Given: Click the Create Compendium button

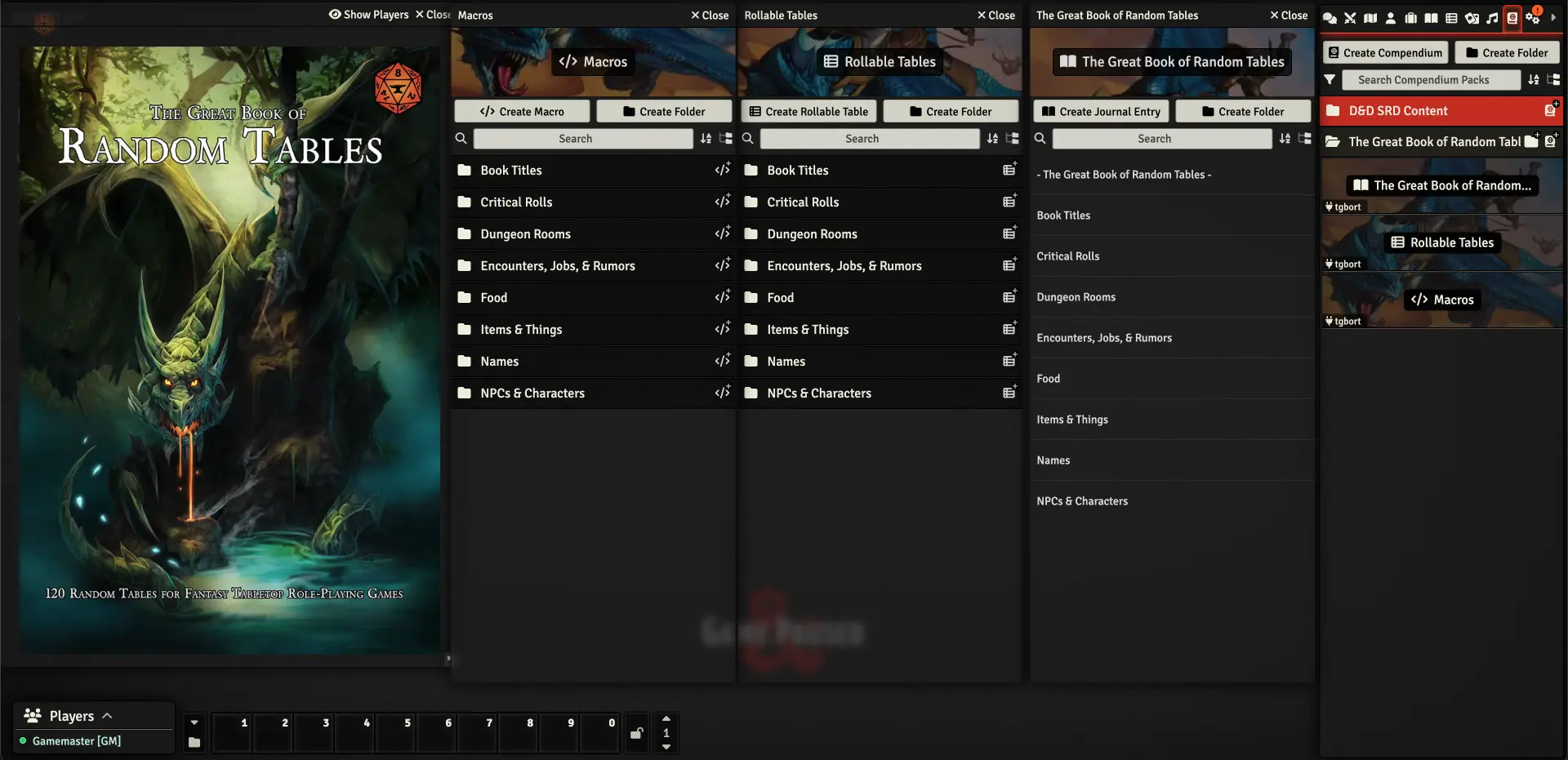Looking at the screenshot, I should 1385,52.
